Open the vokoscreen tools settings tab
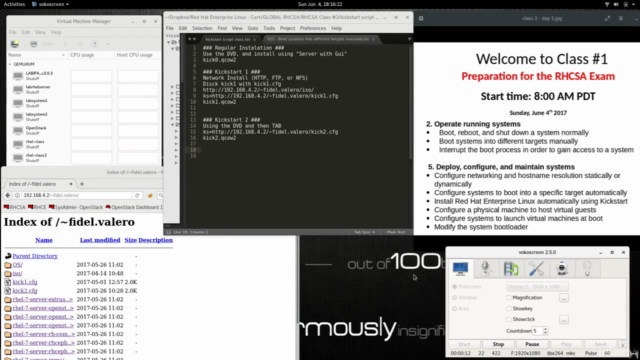 coord(536,269)
